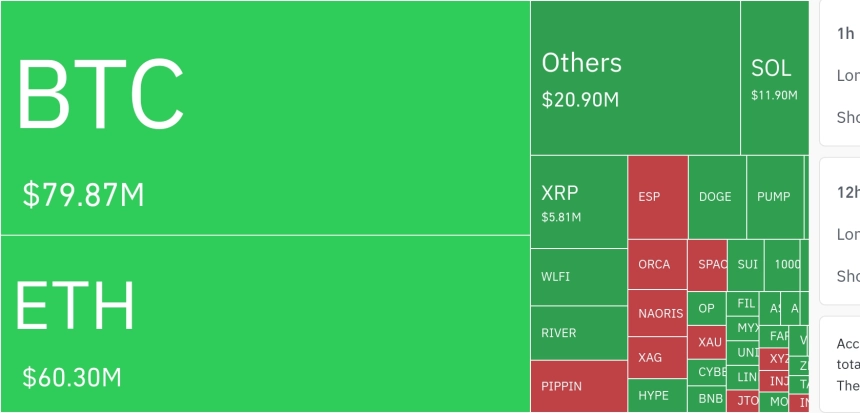The image size is (860, 413).
Task: Select the ETH $60.30M tile
Action: click(265, 324)
